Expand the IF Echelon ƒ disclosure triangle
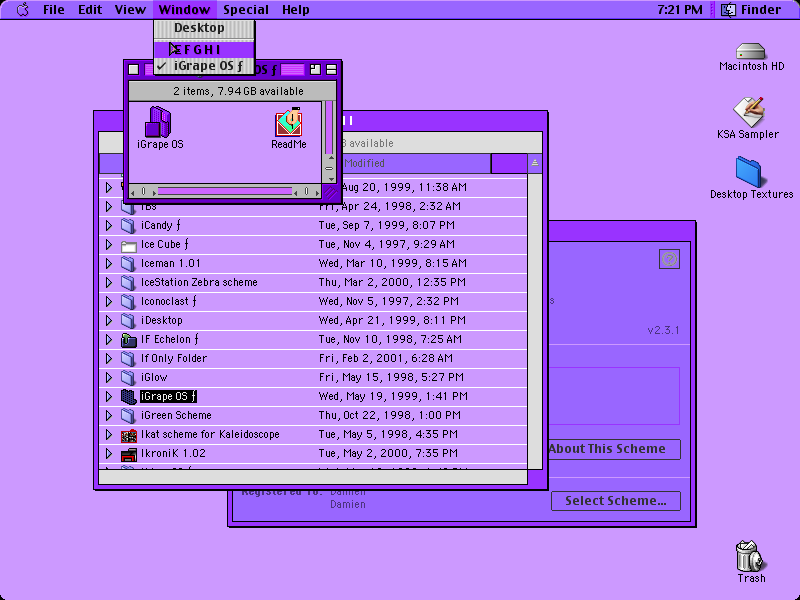 click(x=109, y=339)
